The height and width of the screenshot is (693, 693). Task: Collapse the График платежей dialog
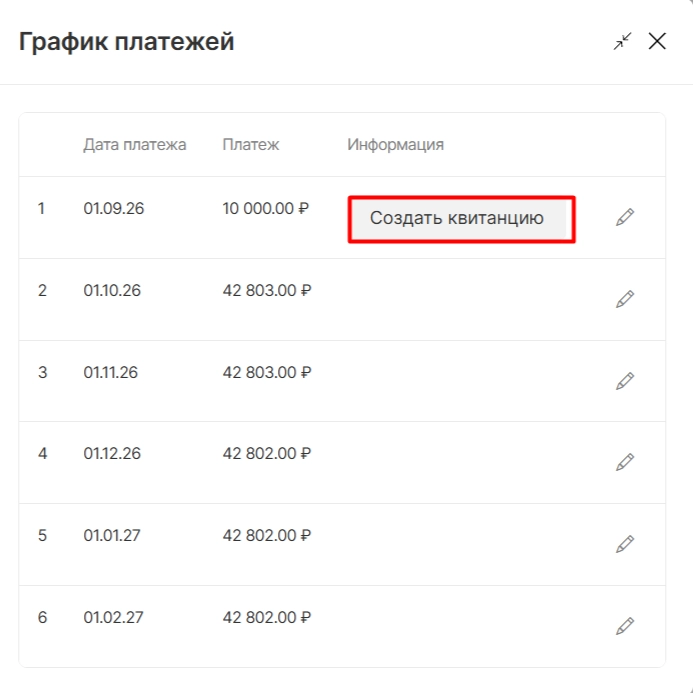[x=622, y=42]
